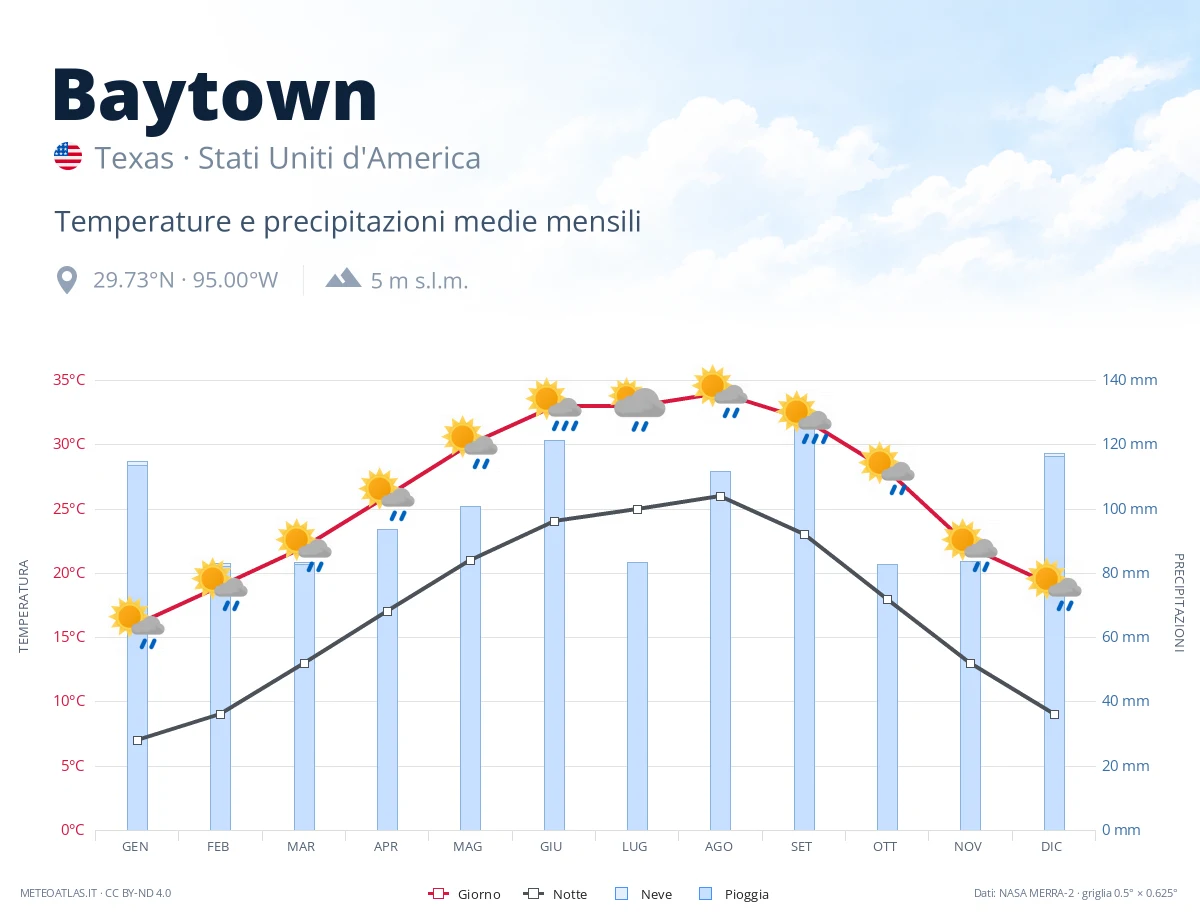Click the December (DIC) weather icon
This screenshot has height=920, width=1200.
(x=1054, y=584)
